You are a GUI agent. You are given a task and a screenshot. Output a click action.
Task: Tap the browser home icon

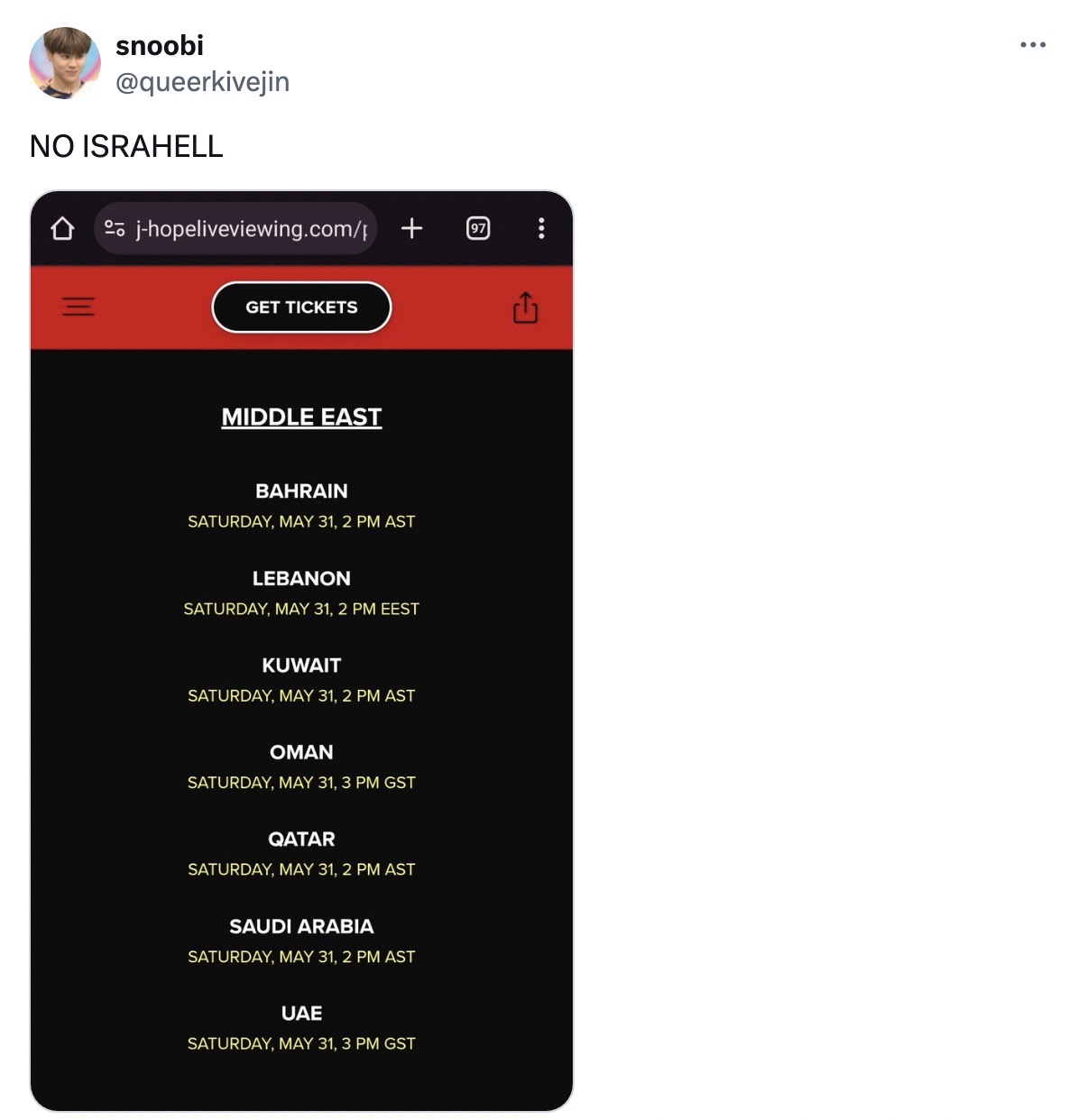62,229
